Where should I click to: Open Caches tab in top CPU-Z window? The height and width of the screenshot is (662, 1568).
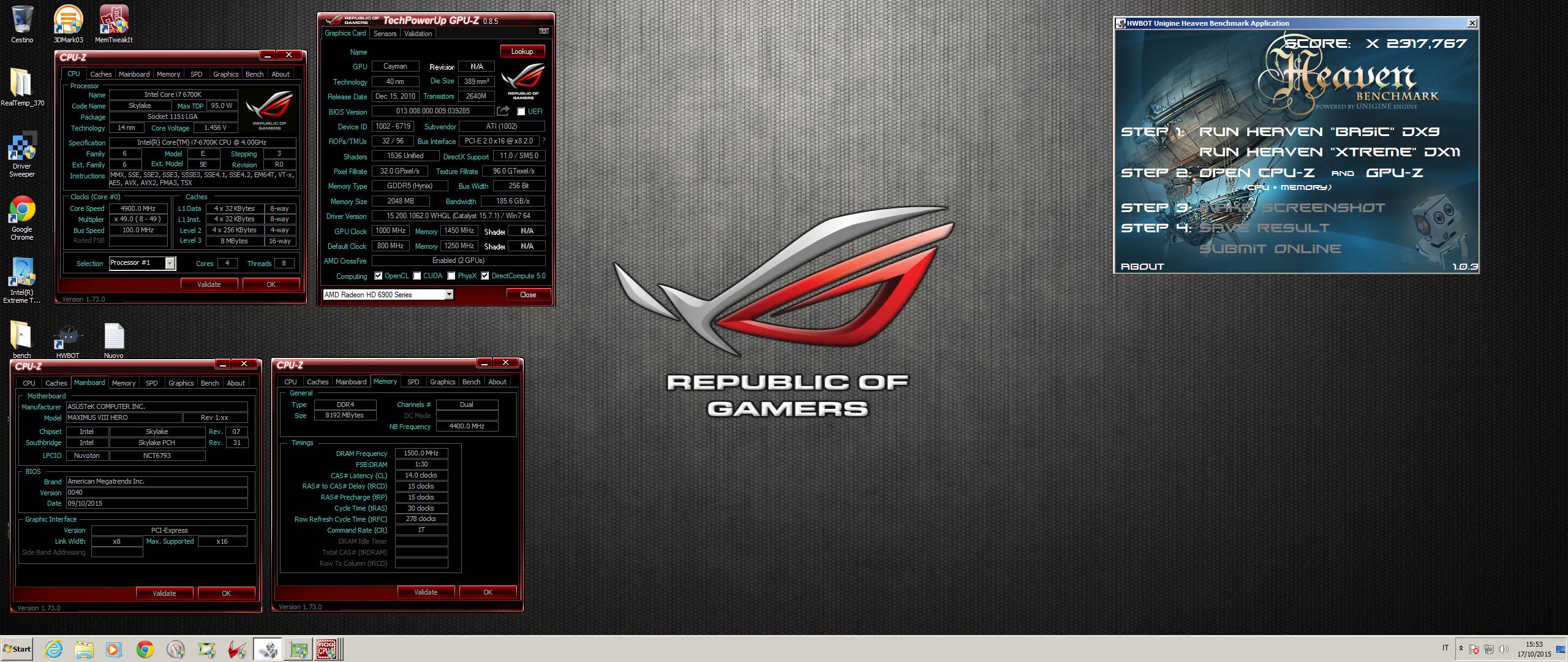(x=101, y=74)
